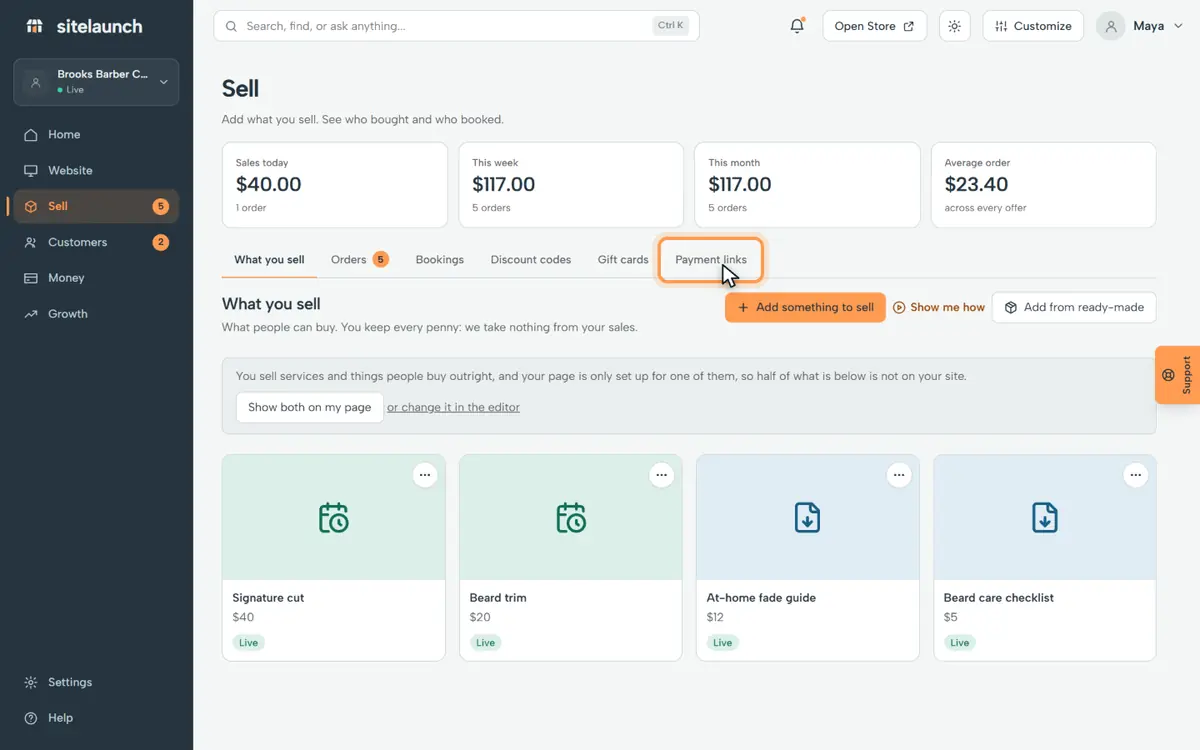Click the Signature cut title
The height and width of the screenshot is (750, 1200).
pos(268,597)
